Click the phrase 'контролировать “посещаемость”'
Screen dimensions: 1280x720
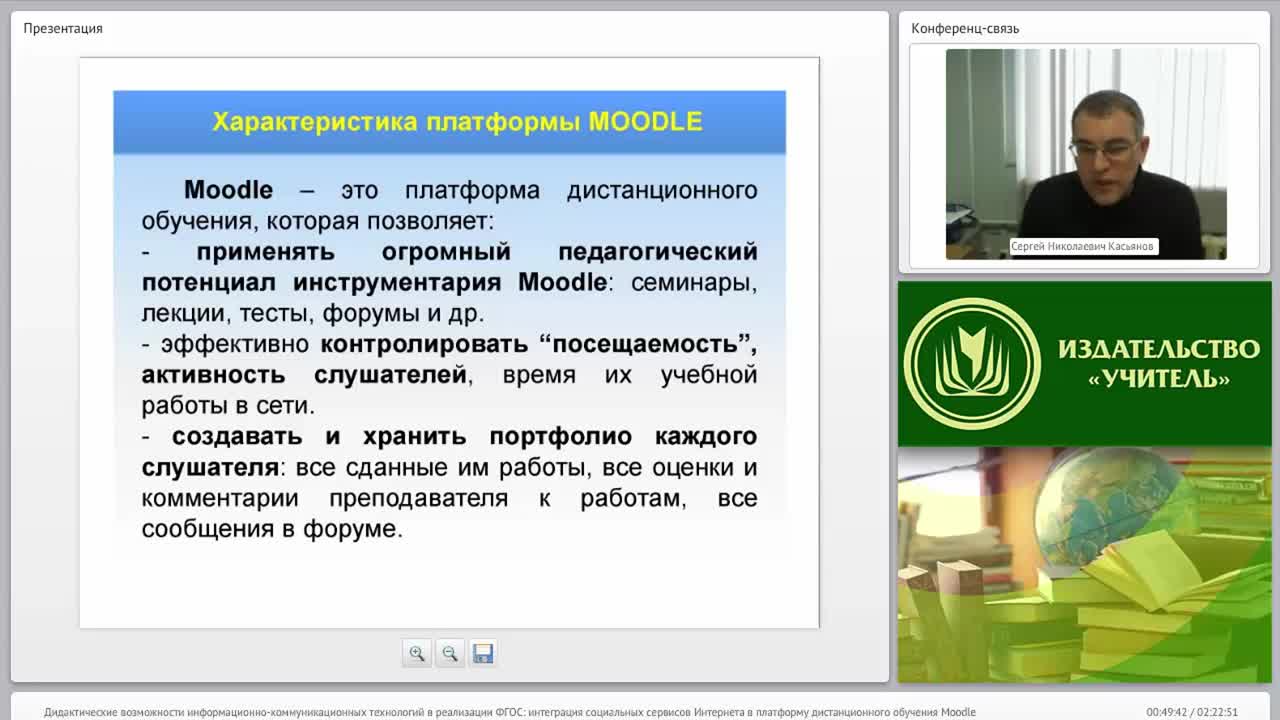(x=539, y=344)
